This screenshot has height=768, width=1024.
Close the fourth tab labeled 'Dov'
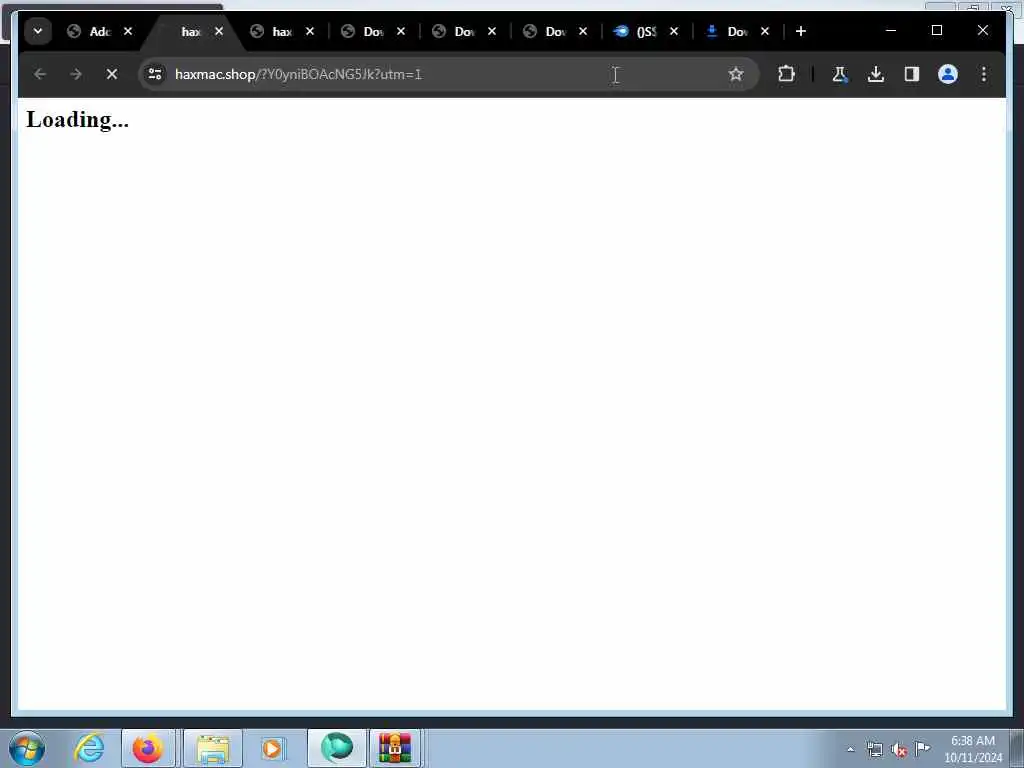coord(401,31)
